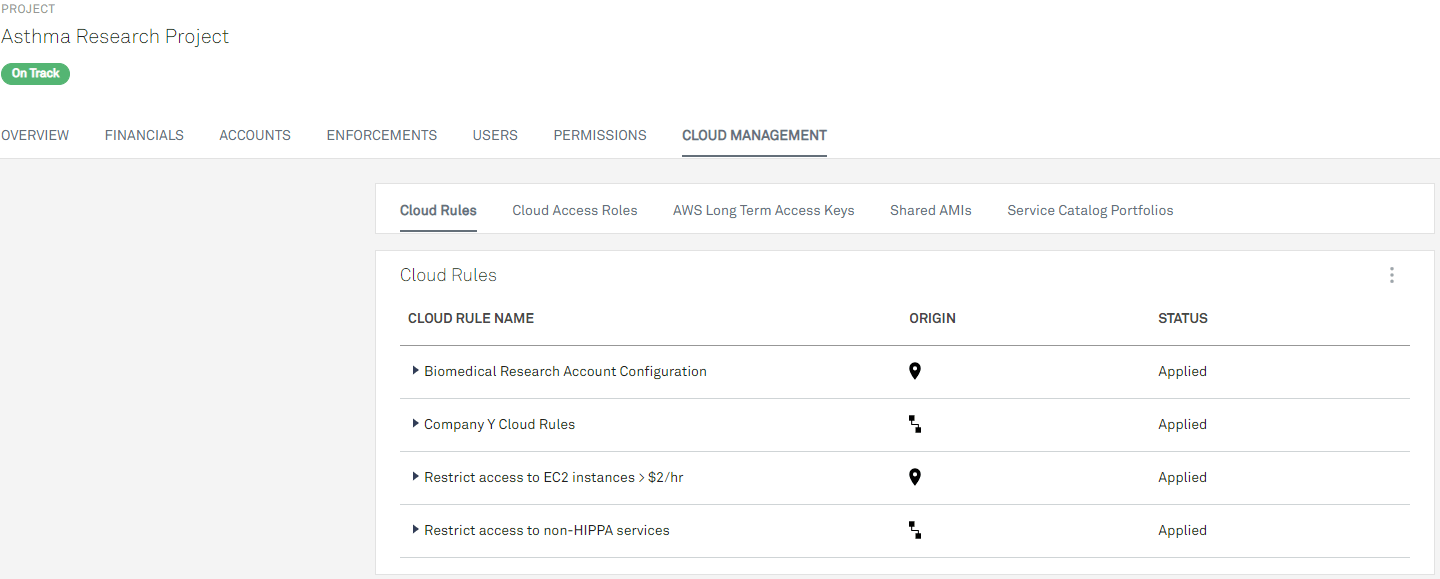
Task: View the Permissions tab
Action: click(x=600, y=135)
